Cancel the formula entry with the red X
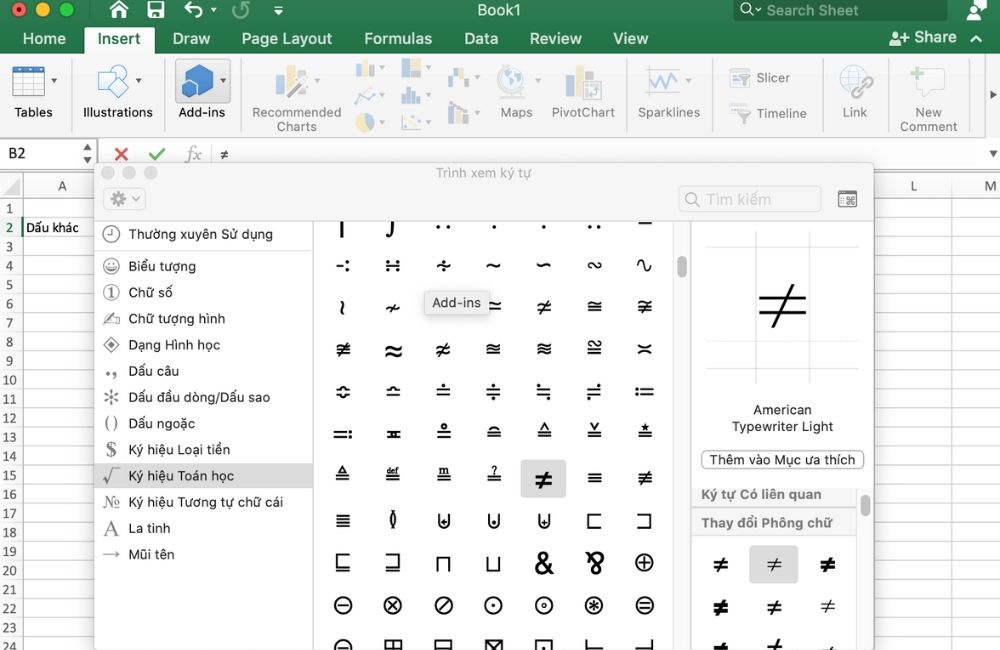 [x=123, y=155]
